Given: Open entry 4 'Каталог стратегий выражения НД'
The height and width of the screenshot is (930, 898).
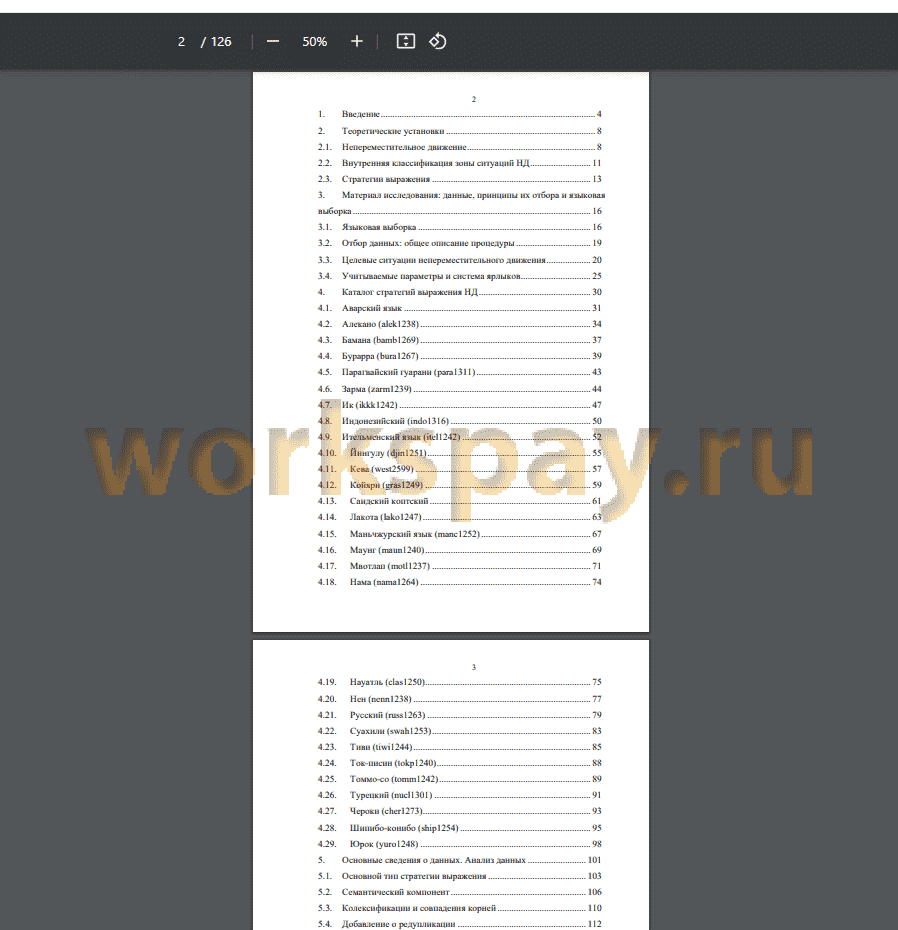Looking at the screenshot, I should [460, 292].
